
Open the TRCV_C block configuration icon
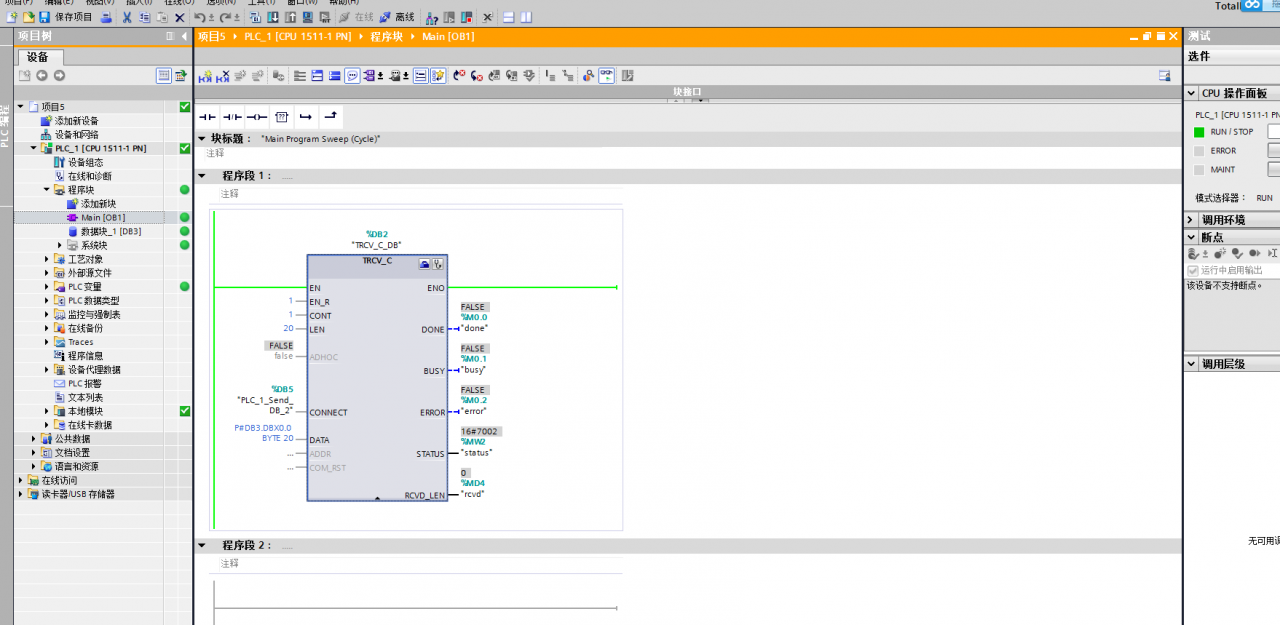tap(424, 264)
